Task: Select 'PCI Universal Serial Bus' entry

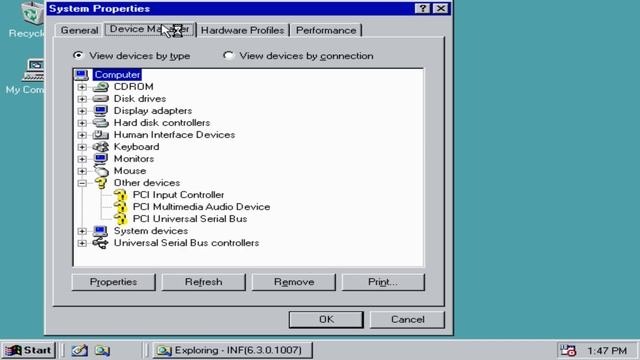Action: (190, 219)
